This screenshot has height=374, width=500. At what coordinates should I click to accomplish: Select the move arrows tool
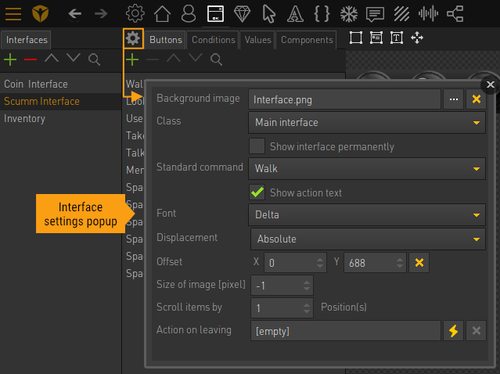tap(417, 38)
